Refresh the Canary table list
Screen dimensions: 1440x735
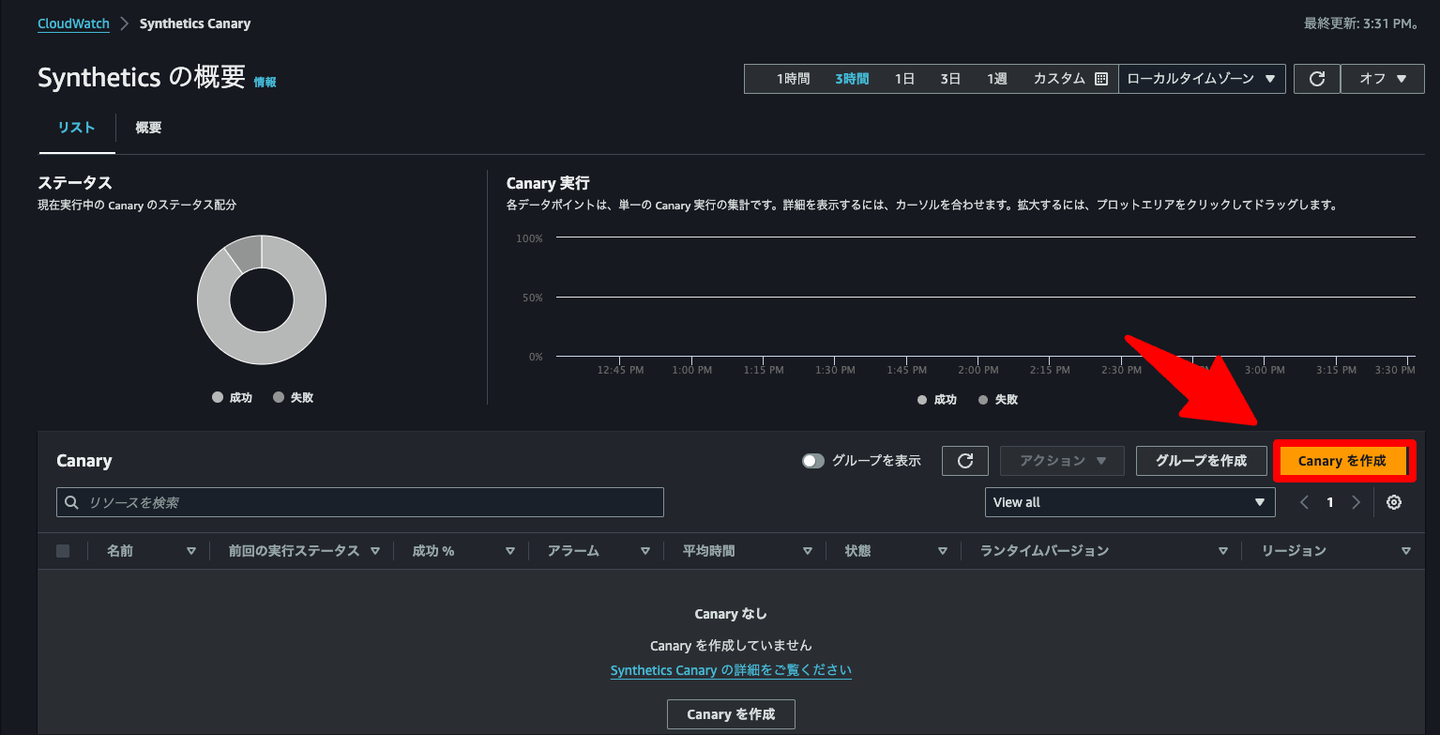[965, 461]
